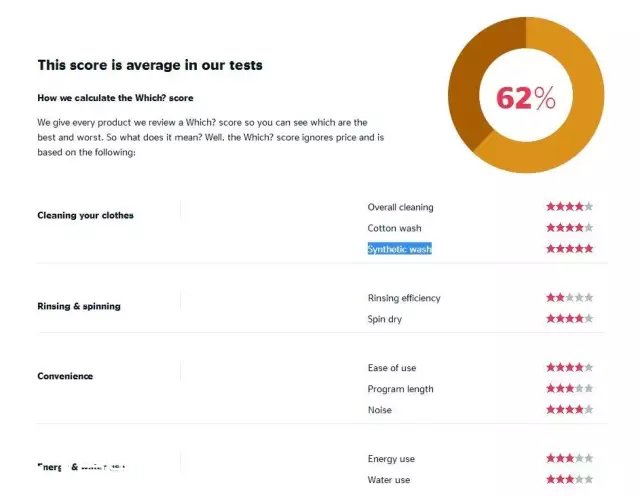Click the Spin dry star rating

tap(569, 318)
